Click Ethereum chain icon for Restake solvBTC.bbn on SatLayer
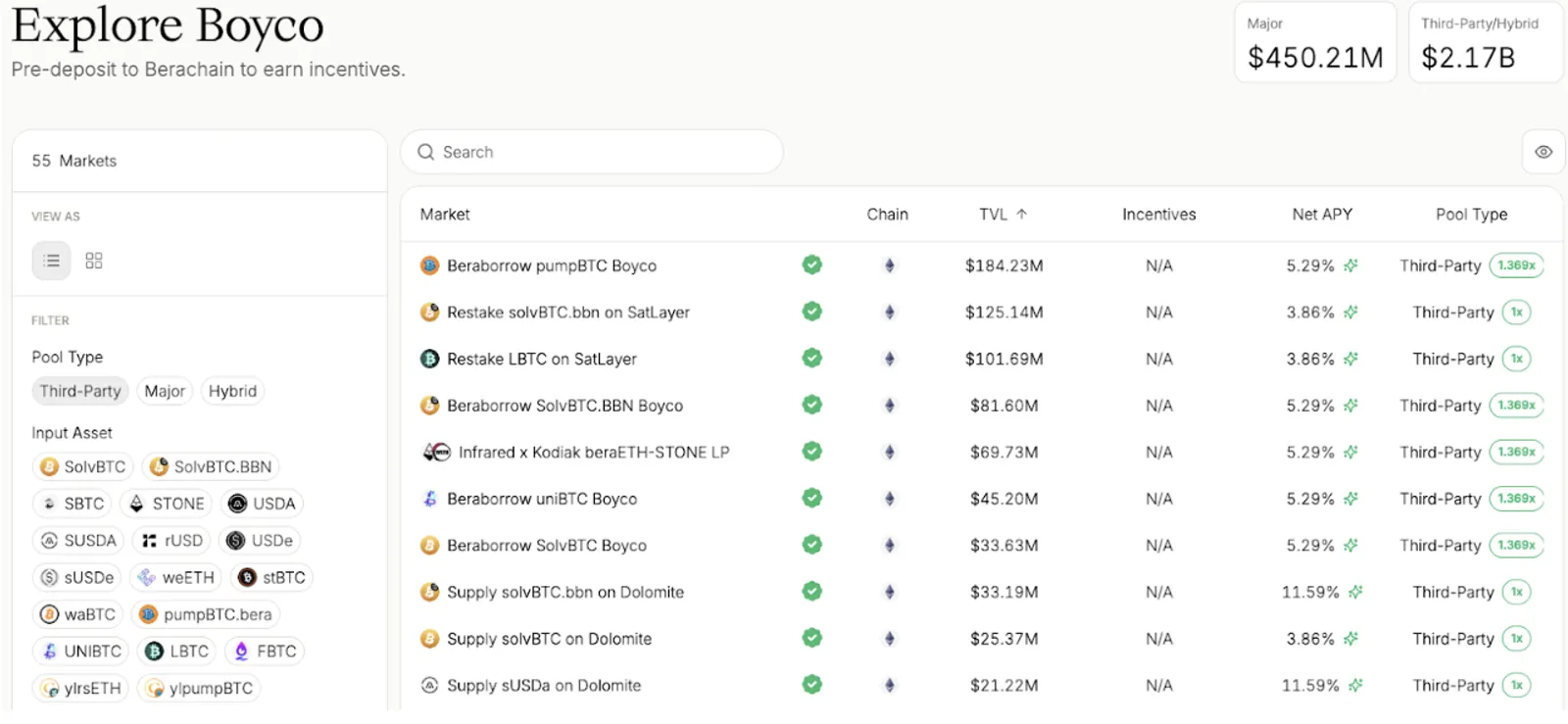 [890, 313]
